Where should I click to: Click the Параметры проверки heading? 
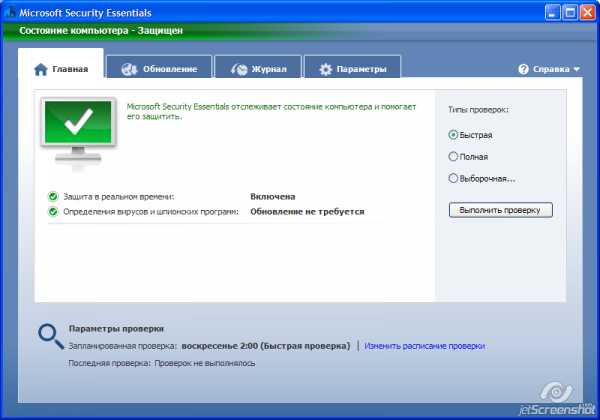pos(116,329)
